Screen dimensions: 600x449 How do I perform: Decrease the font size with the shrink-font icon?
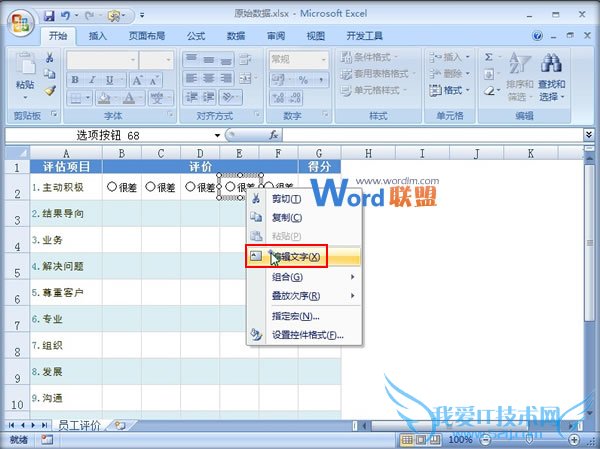coord(154,80)
